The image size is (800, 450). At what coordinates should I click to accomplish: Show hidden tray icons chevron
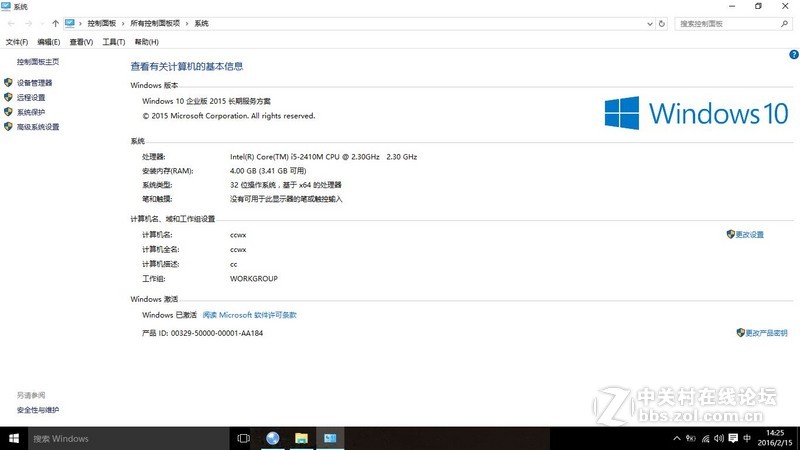[677, 438]
